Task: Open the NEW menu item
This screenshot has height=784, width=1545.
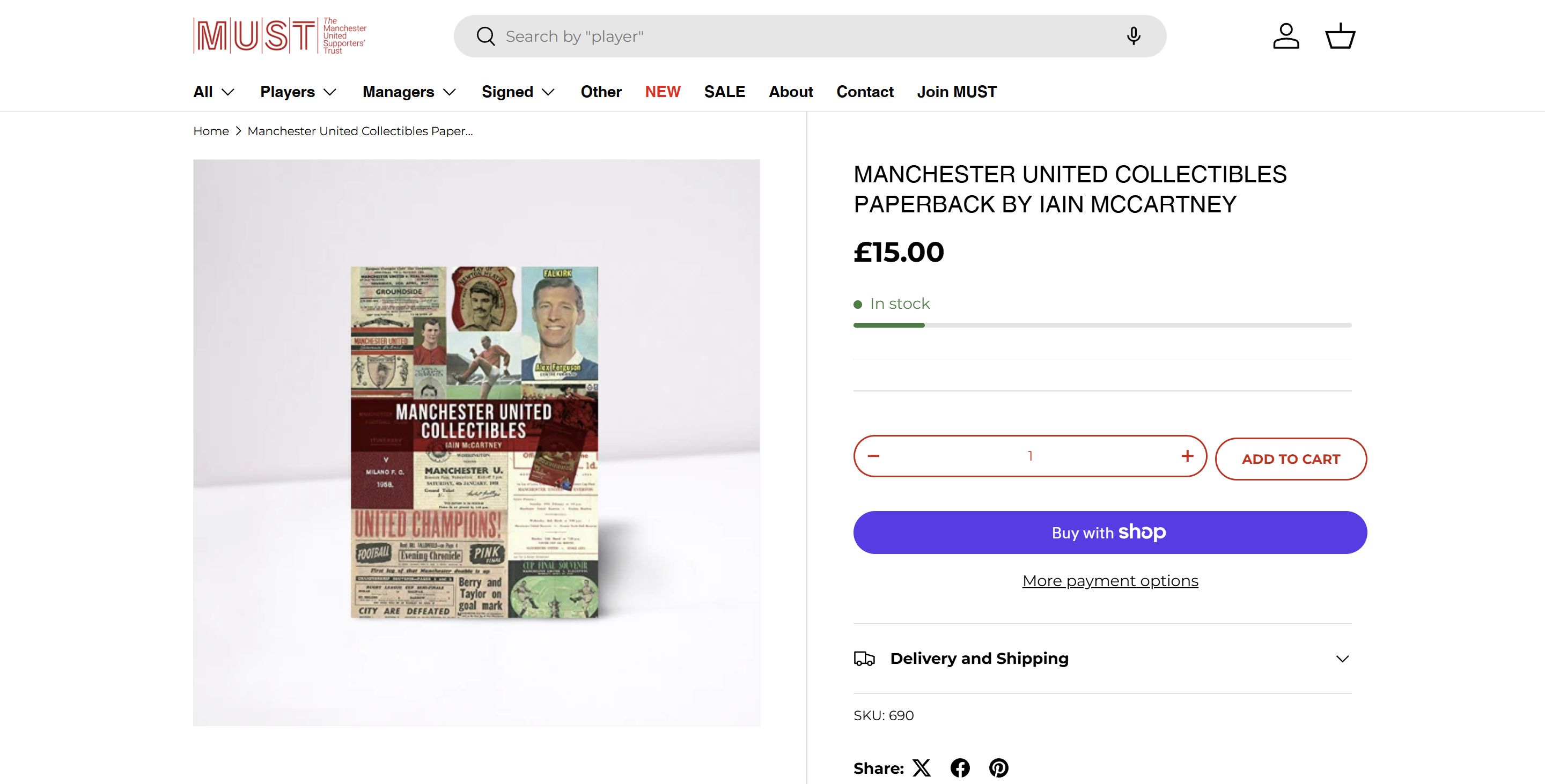Action: coord(663,92)
